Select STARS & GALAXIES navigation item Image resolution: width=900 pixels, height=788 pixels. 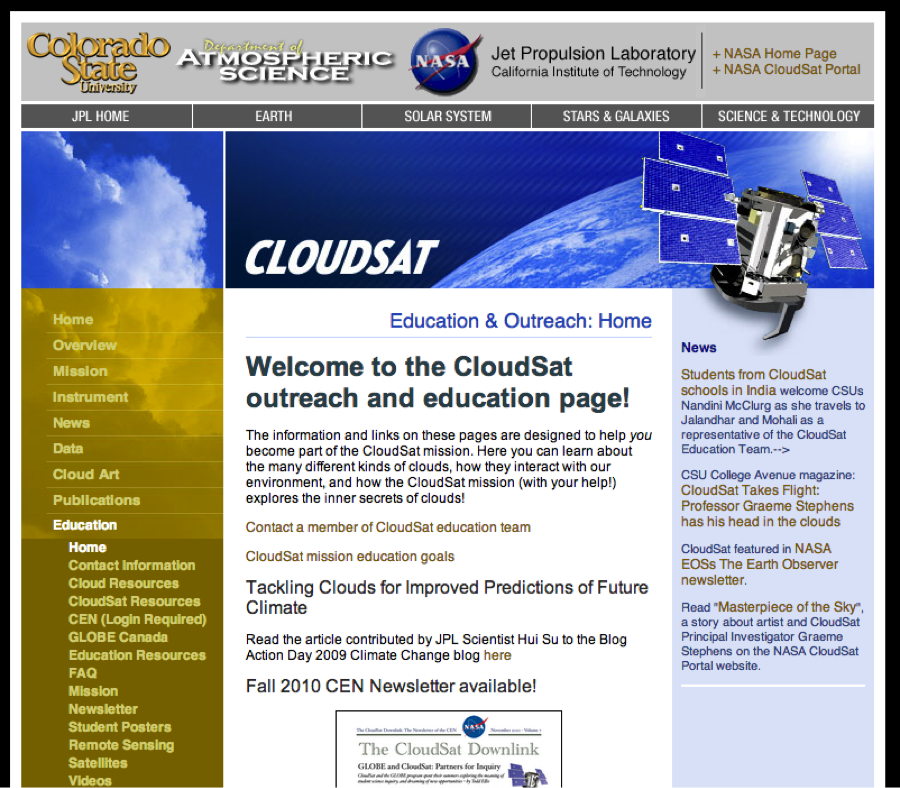point(616,116)
